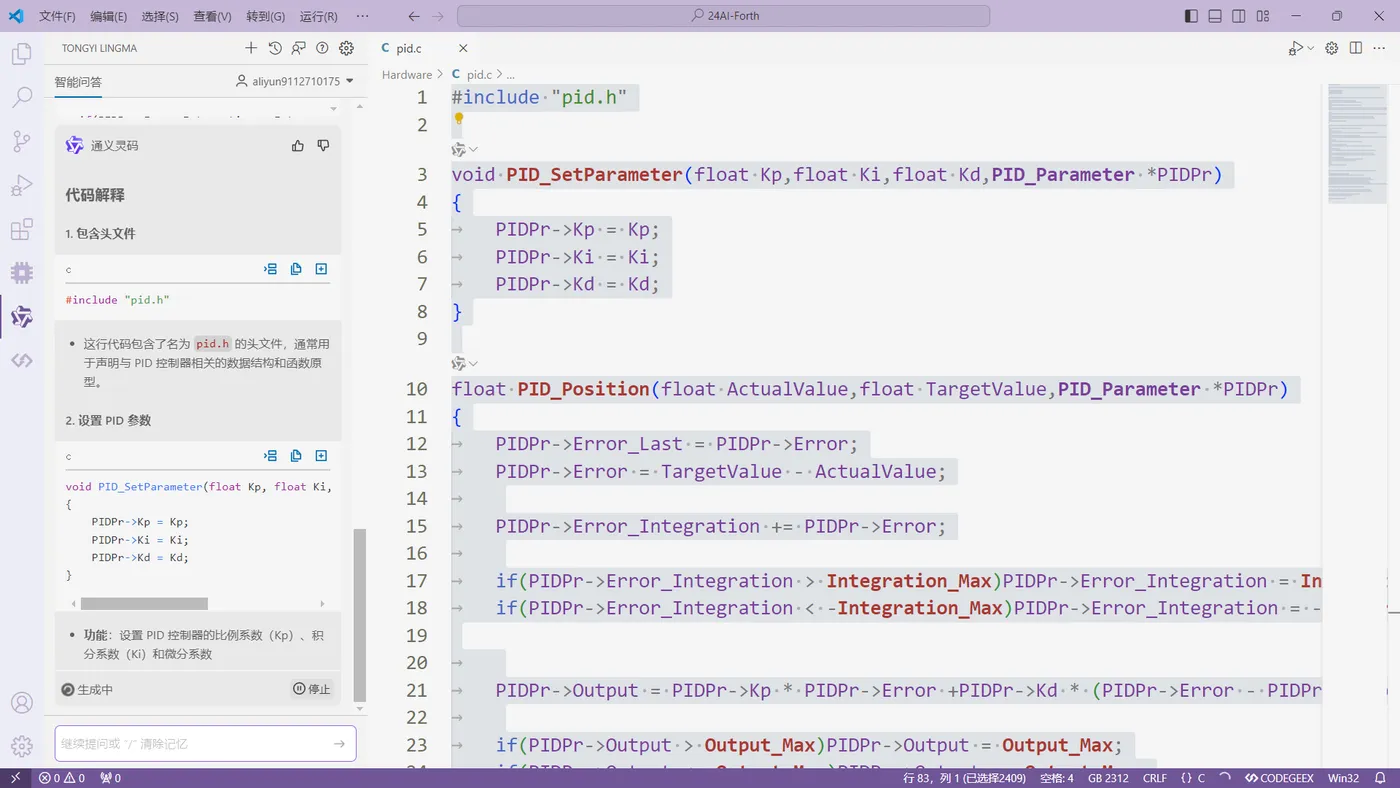Create new file from #include snippet

321,269
